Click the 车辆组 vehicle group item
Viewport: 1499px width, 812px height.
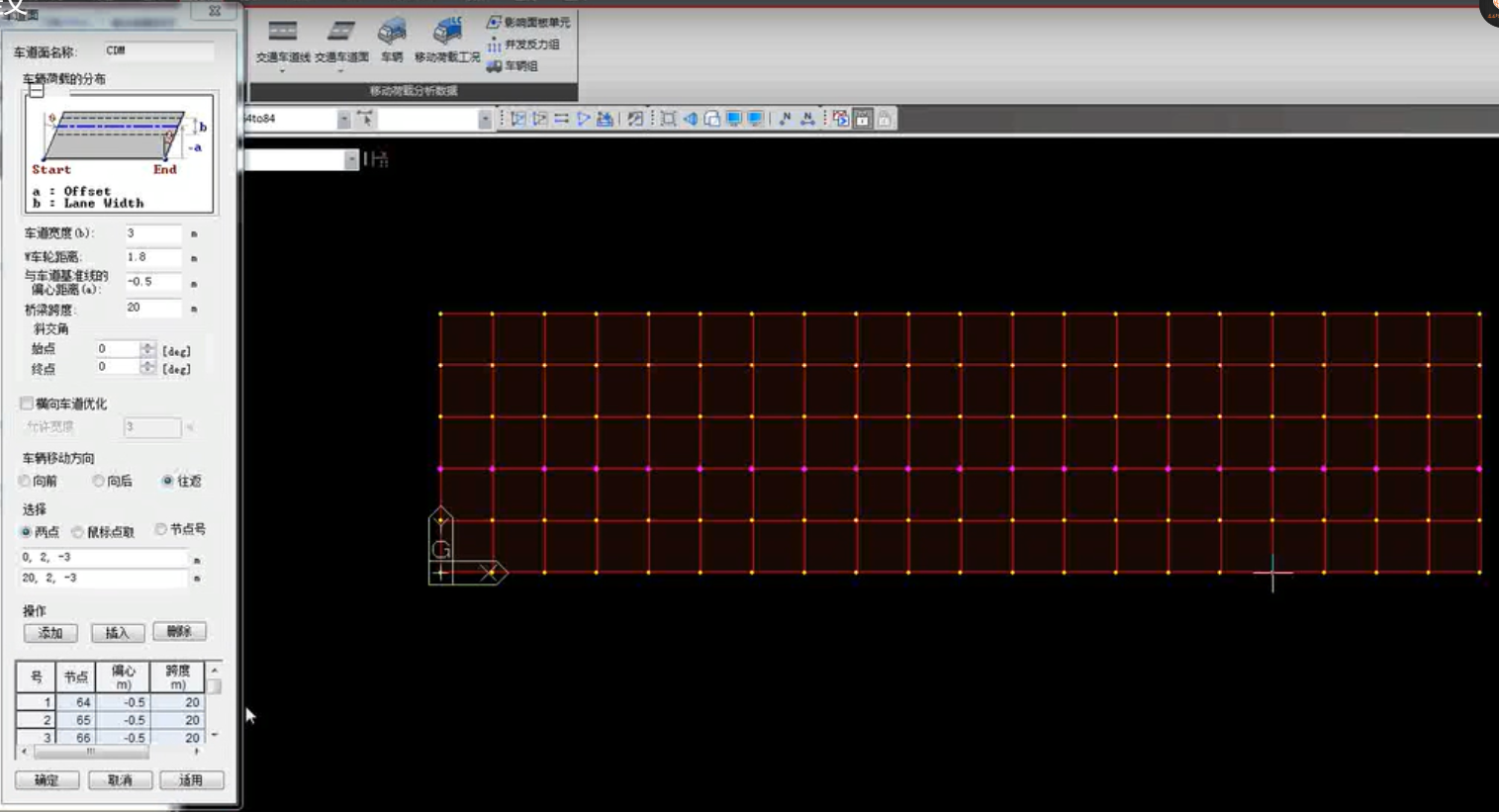(x=515, y=66)
